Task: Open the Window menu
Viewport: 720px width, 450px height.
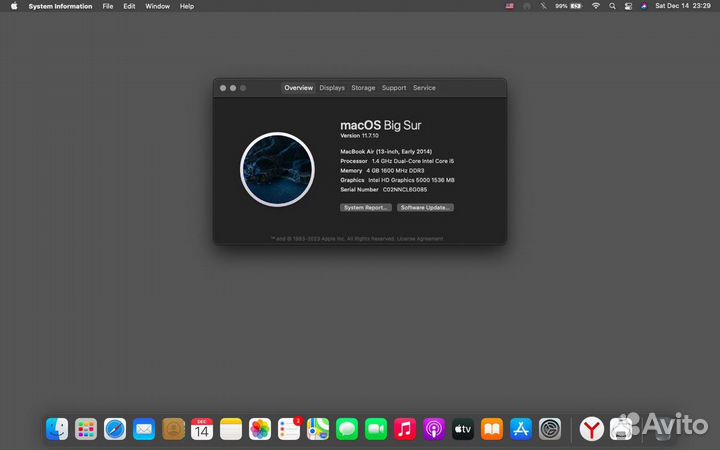Action: click(x=158, y=6)
